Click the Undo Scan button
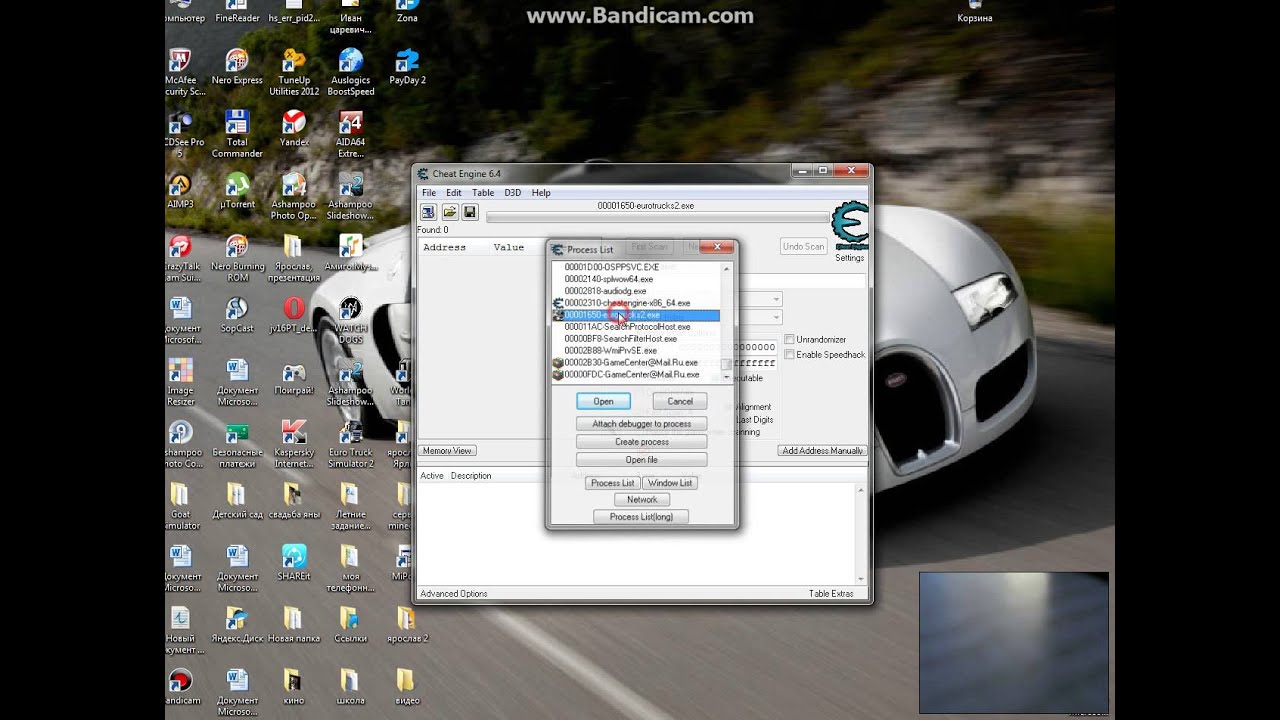The height and width of the screenshot is (720, 1280). point(803,247)
